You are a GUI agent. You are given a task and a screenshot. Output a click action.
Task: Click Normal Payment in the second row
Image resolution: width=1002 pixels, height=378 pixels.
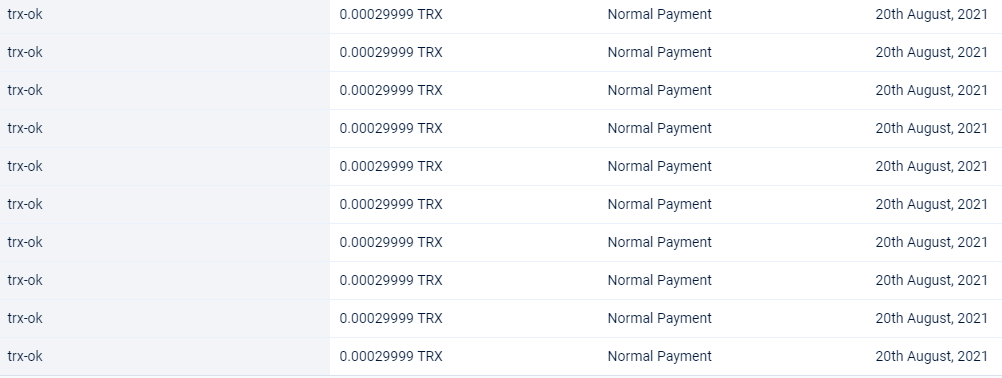659,52
